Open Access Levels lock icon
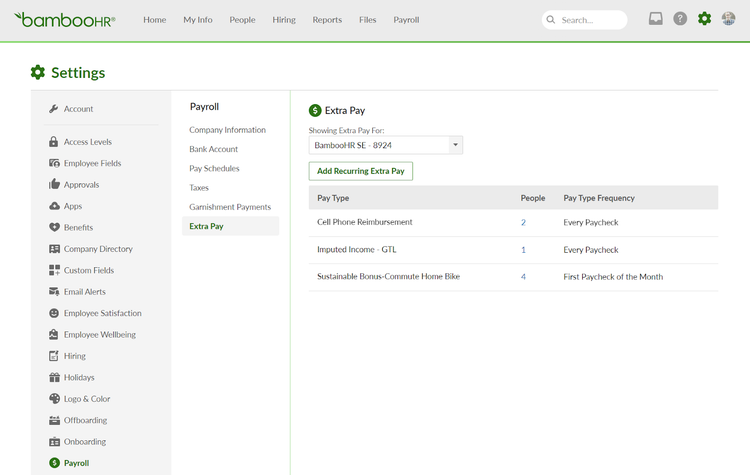This screenshot has height=475, width=750. [x=54, y=142]
